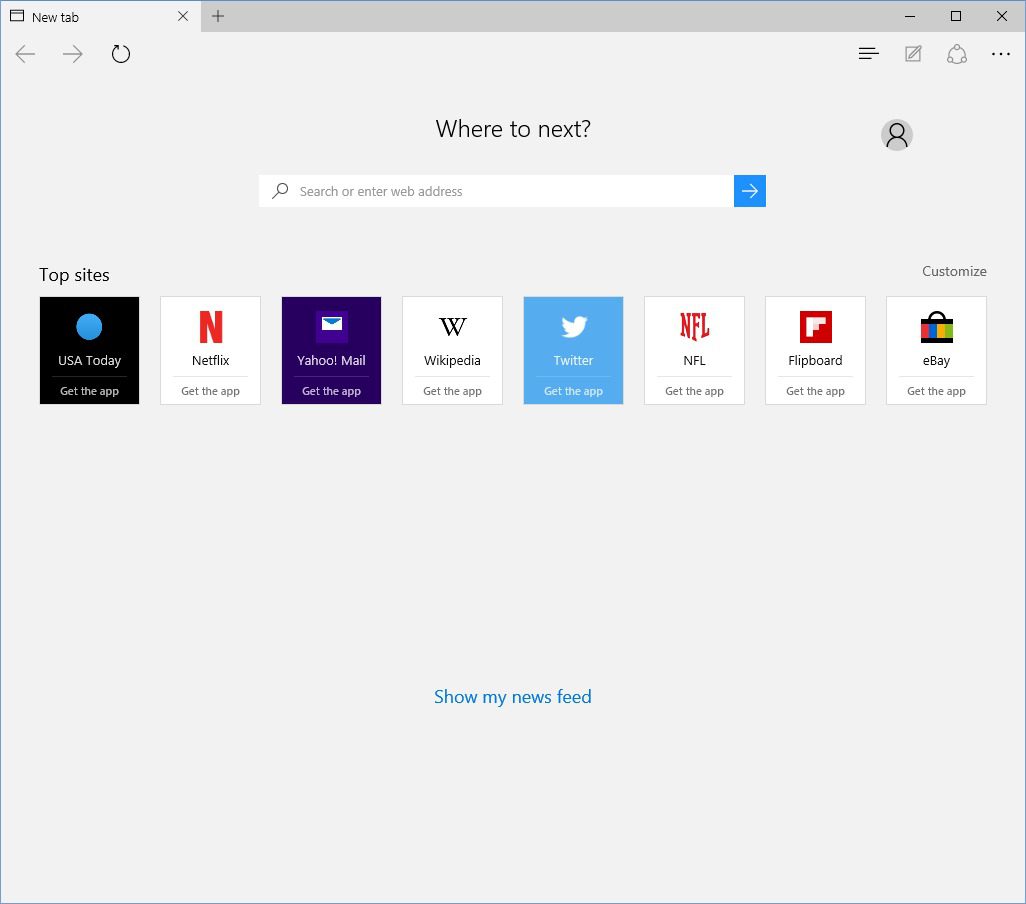
Task: Open the Hub (favorites and history) icon
Action: pos(868,54)
